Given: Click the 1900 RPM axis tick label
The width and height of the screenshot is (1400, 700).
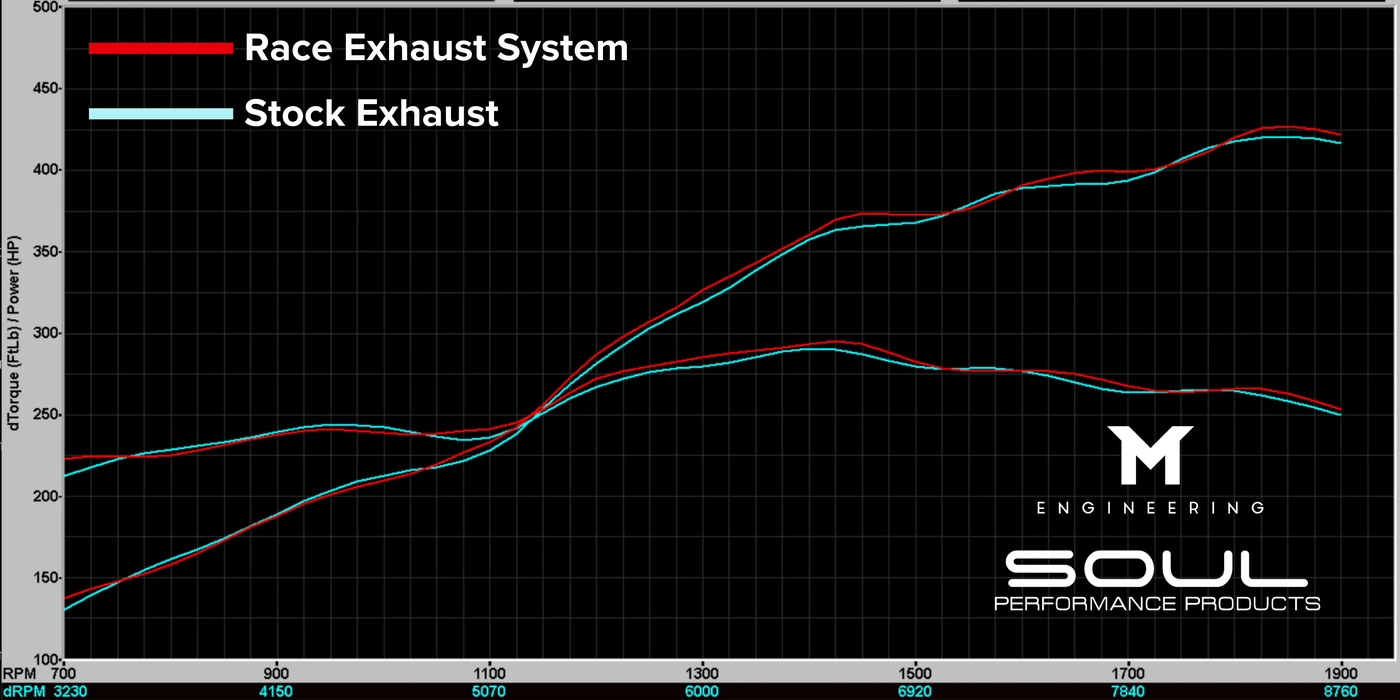Looking at the screenshot, I should point(1340,672).
